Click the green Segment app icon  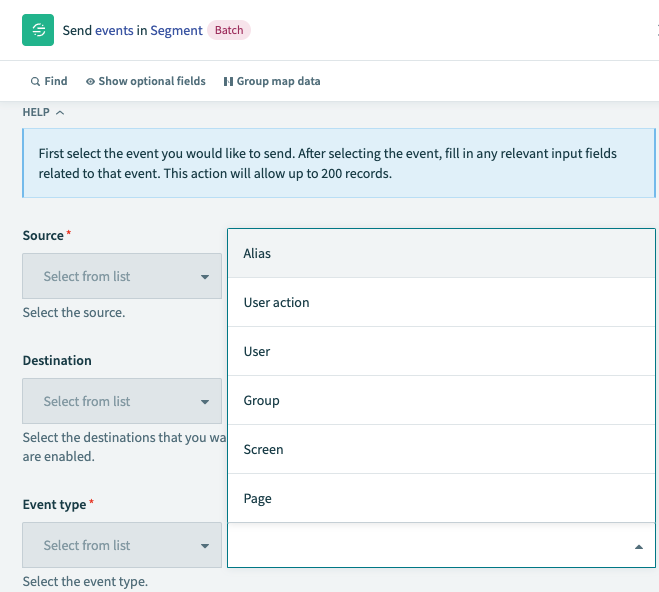pos(38,30)
